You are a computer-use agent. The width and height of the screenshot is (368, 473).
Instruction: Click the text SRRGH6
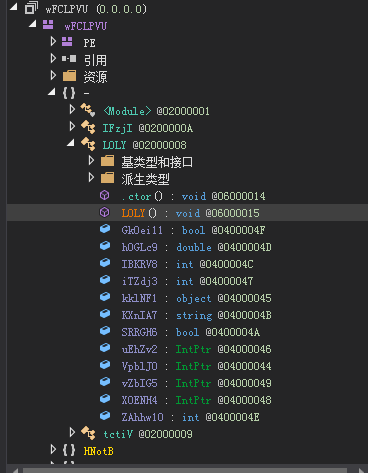pyautogui.click(x=139, y=332)
